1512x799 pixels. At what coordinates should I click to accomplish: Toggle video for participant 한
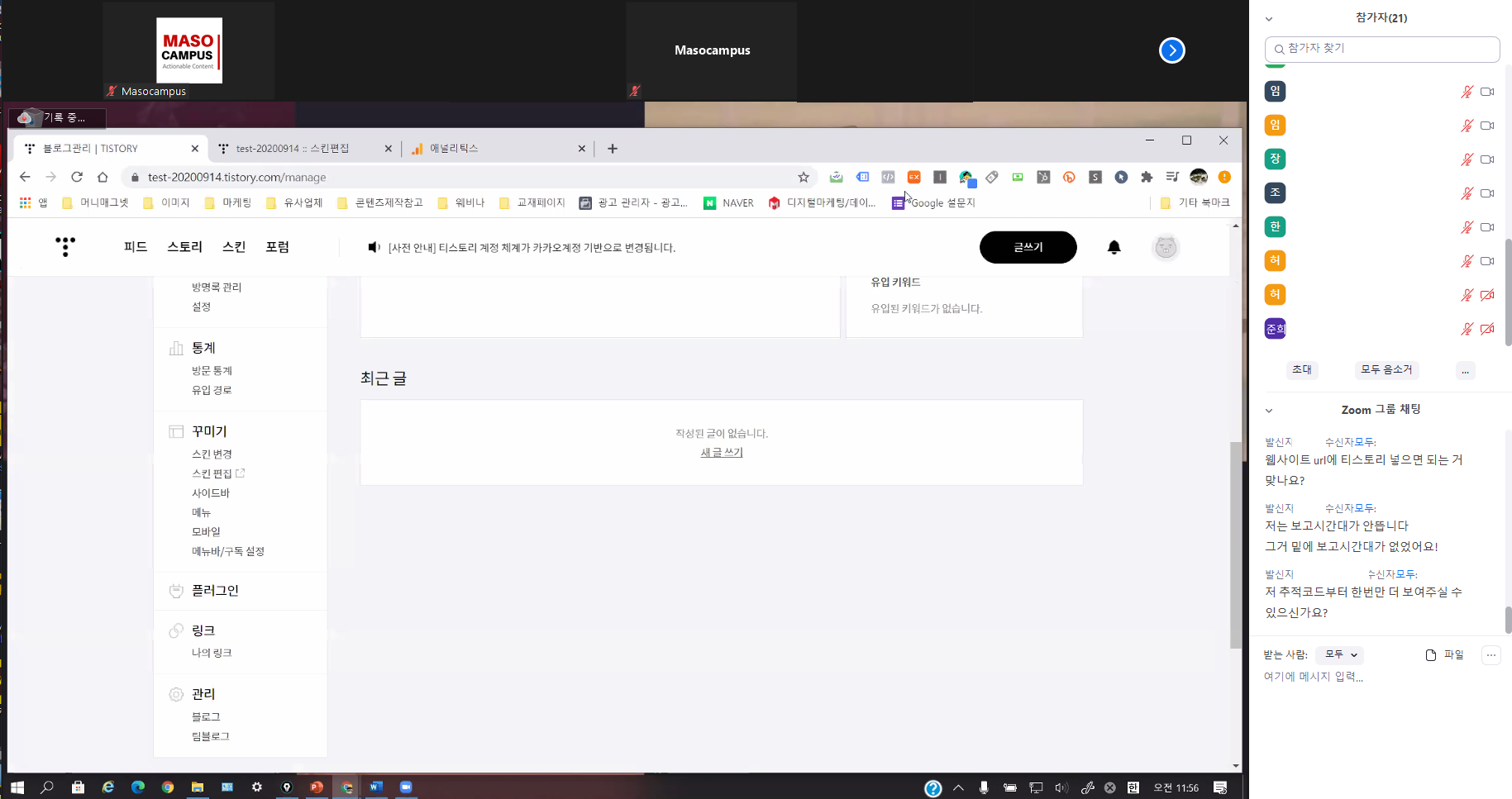1486,227
